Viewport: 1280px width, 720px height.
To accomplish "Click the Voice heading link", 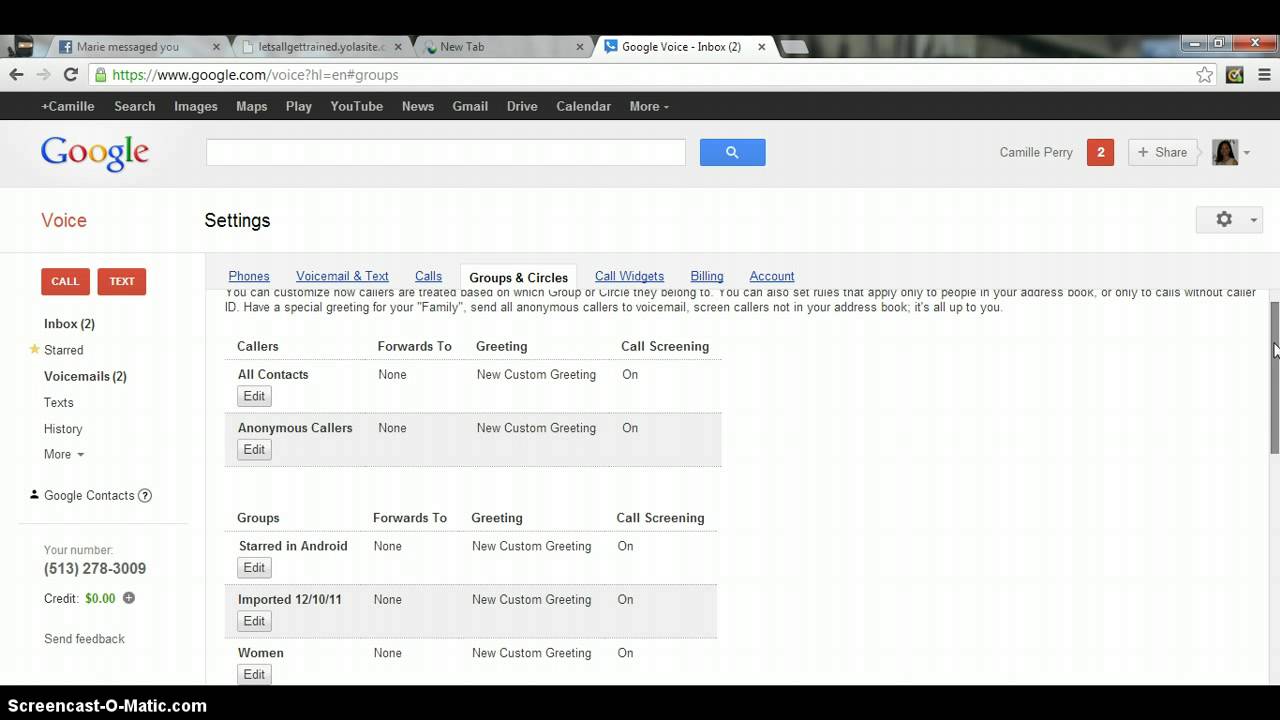I will [x=64, y=220].
